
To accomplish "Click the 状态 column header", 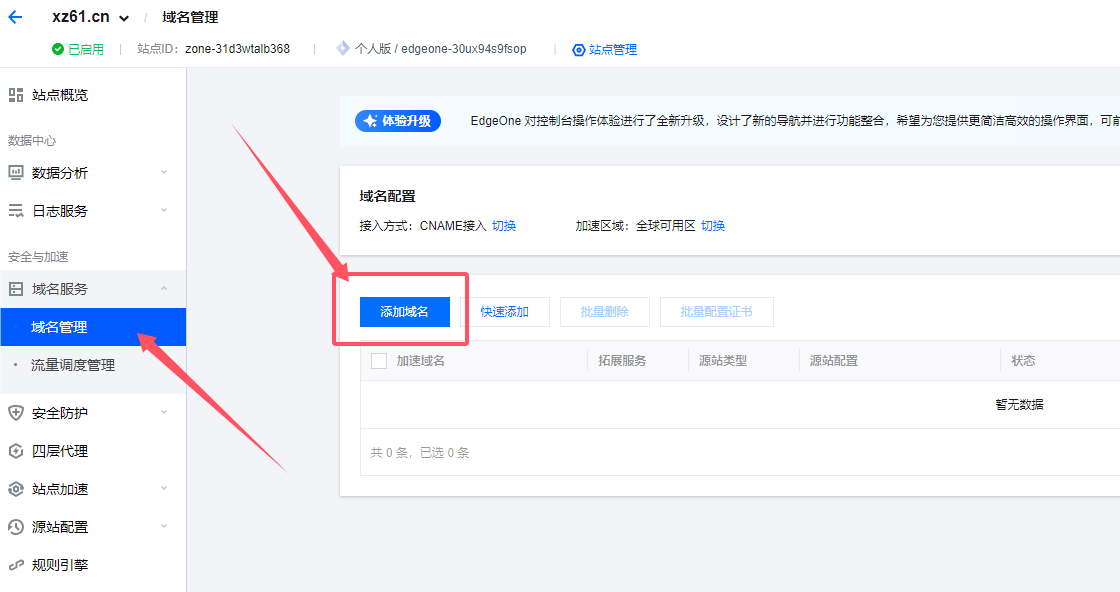I will tap(1023, 361).
